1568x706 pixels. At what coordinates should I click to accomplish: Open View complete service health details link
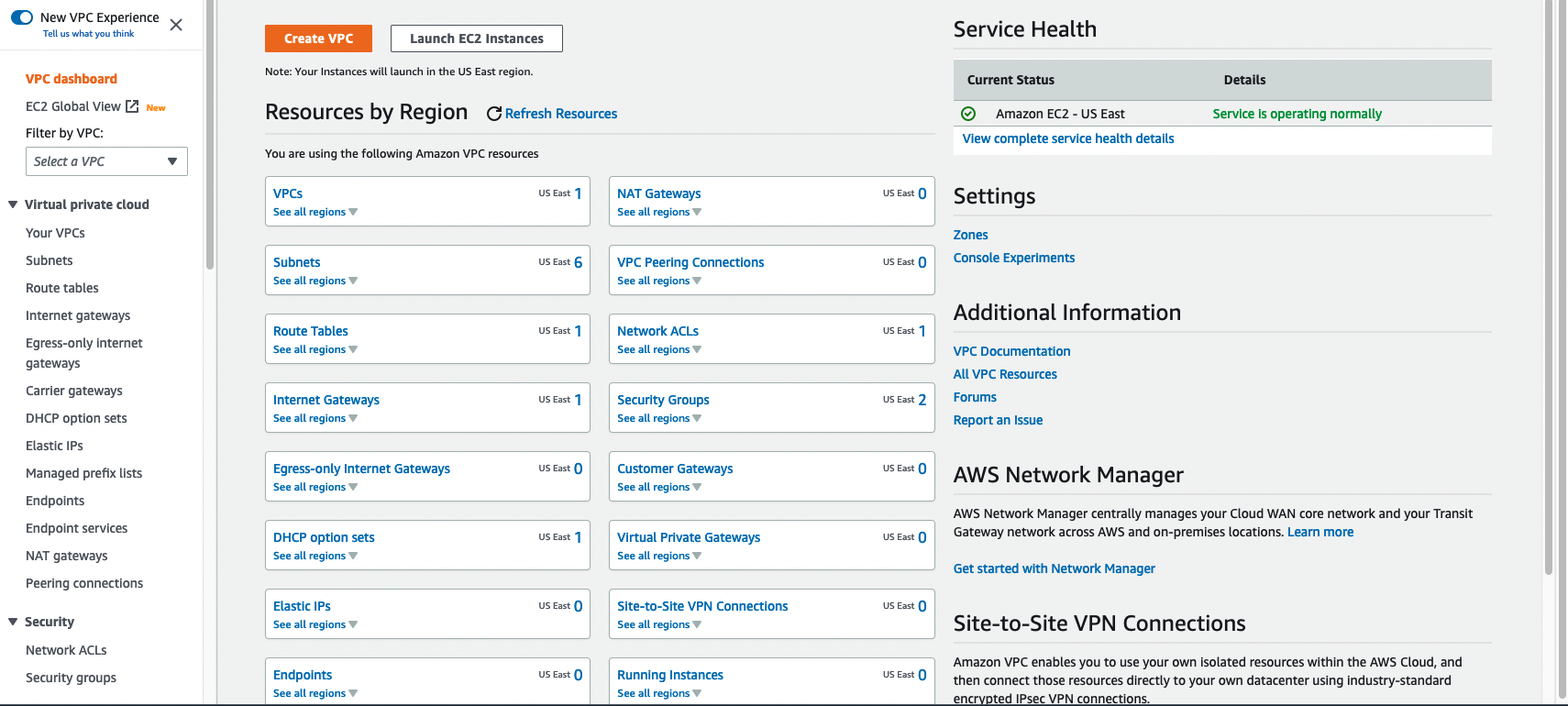coord(1067,138)
